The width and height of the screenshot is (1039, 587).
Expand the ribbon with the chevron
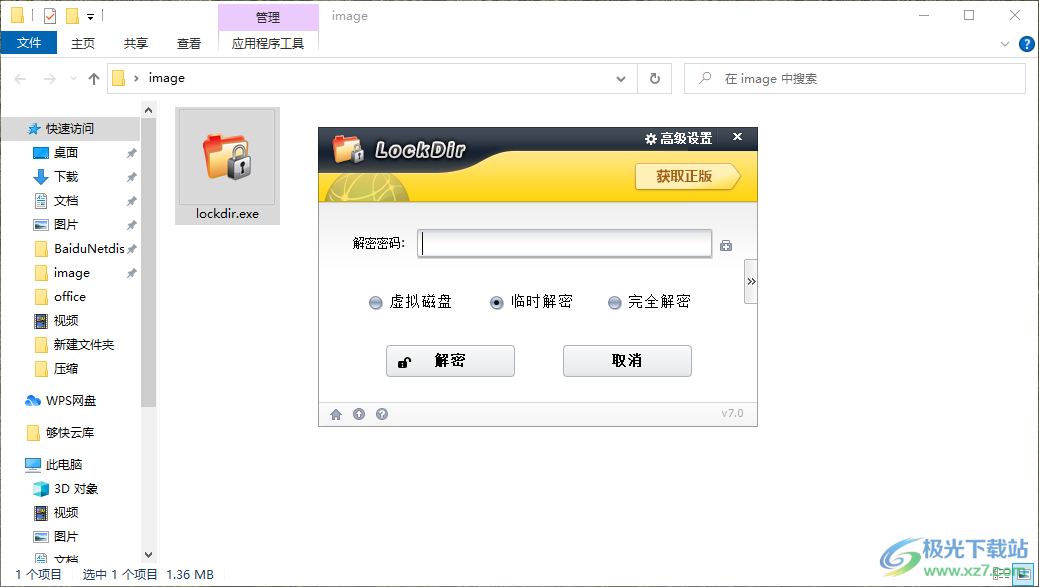pyautogui.click(x=1005, y=44)
